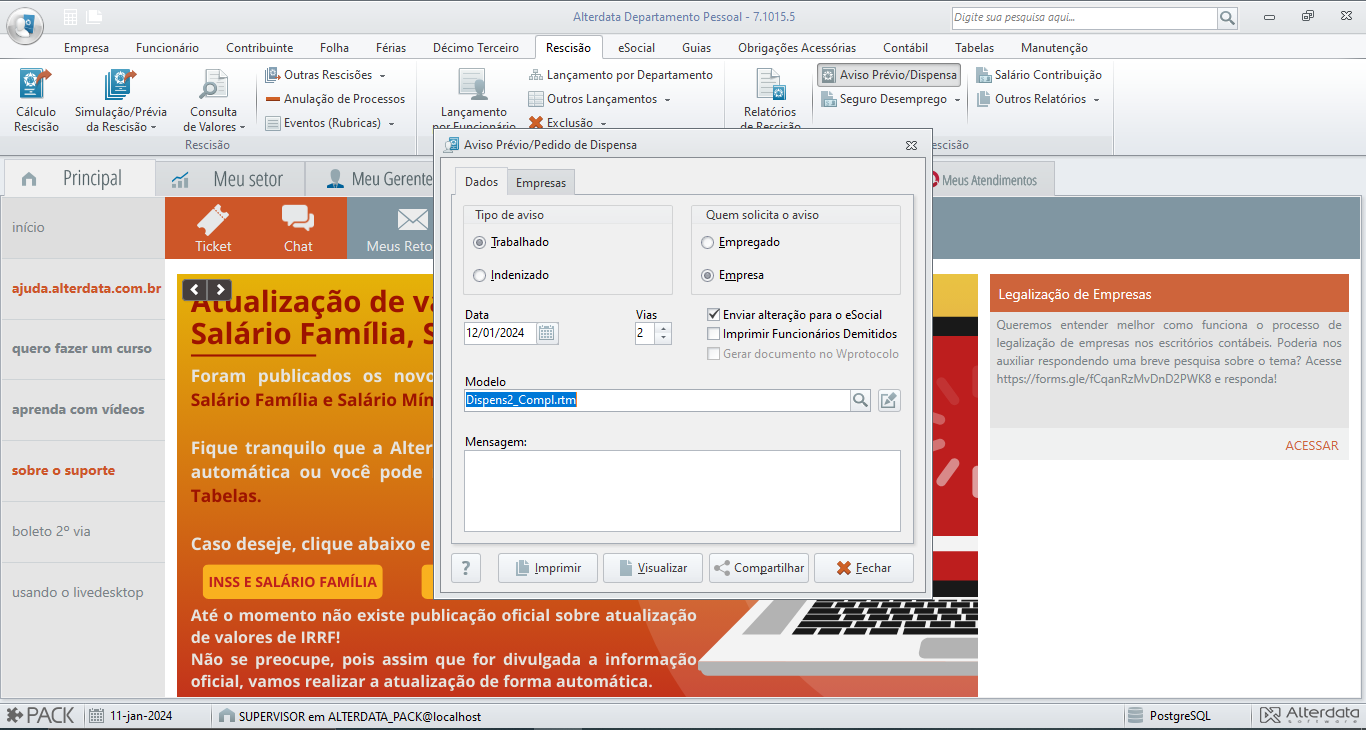Image resolution: width=1366 pixels, height=730 pixels.
Task: Click Salário Contribuição in the ribbon
Action: click(1039, 75)
